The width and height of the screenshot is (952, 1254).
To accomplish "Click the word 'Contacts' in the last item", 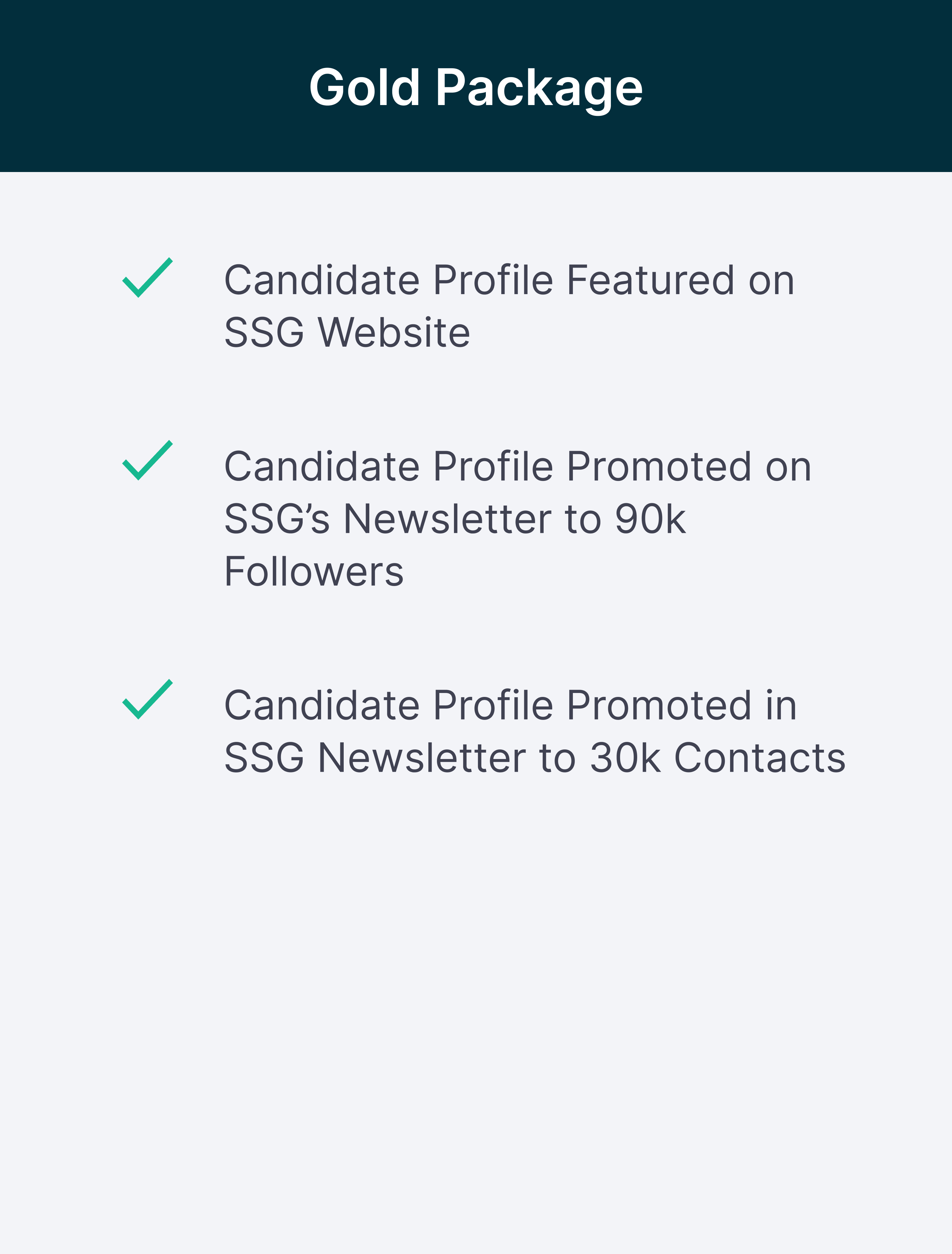I will coord(760,758).
